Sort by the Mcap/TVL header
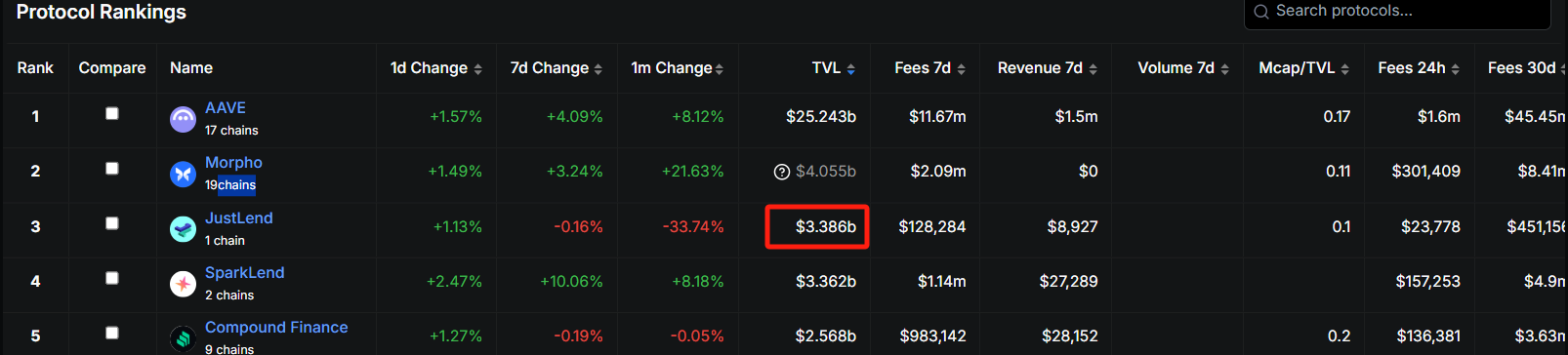This screenshot has height=355, width=1568. click(1304, 68)
